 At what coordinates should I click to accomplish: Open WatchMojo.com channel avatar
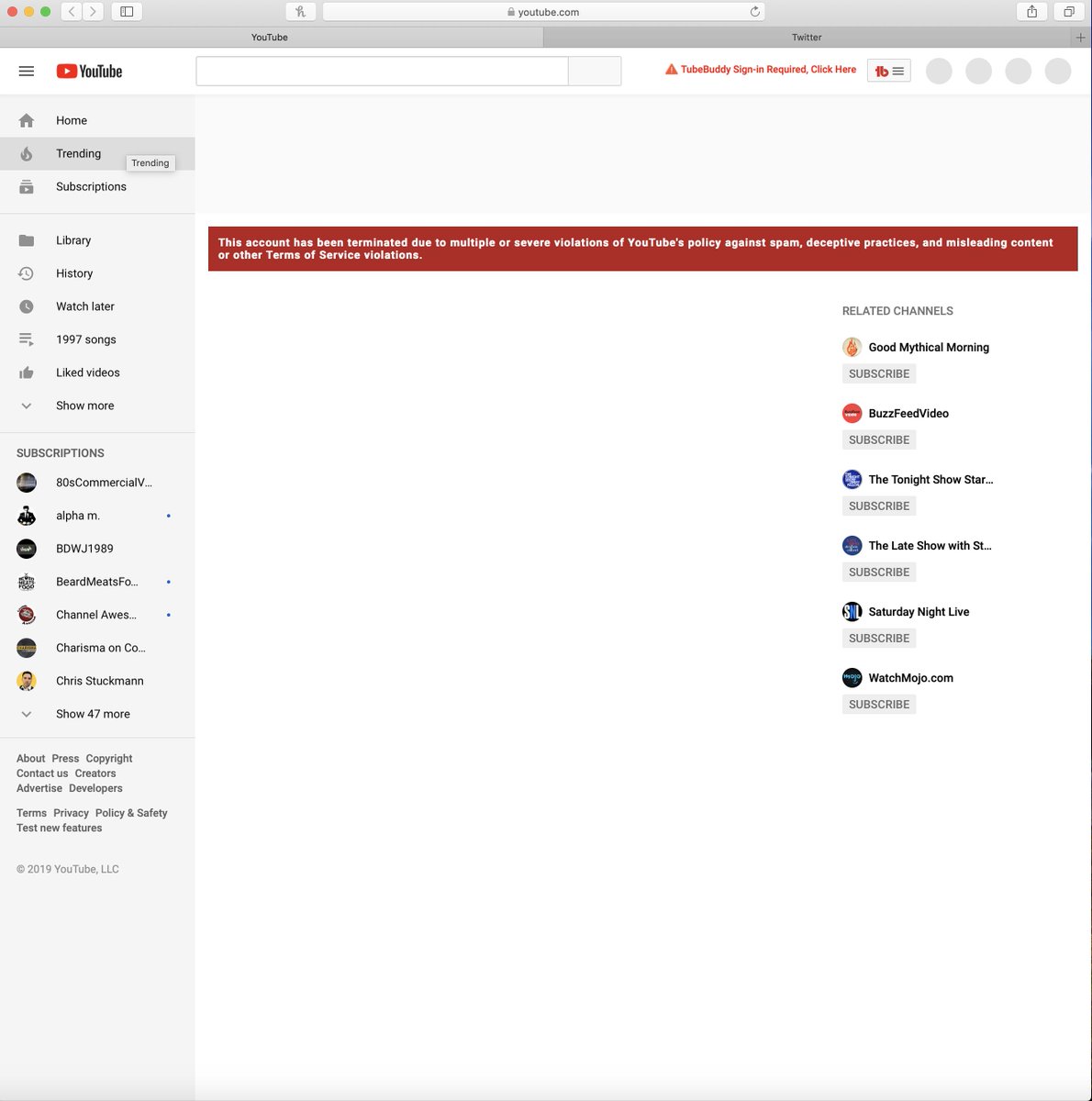852,677
